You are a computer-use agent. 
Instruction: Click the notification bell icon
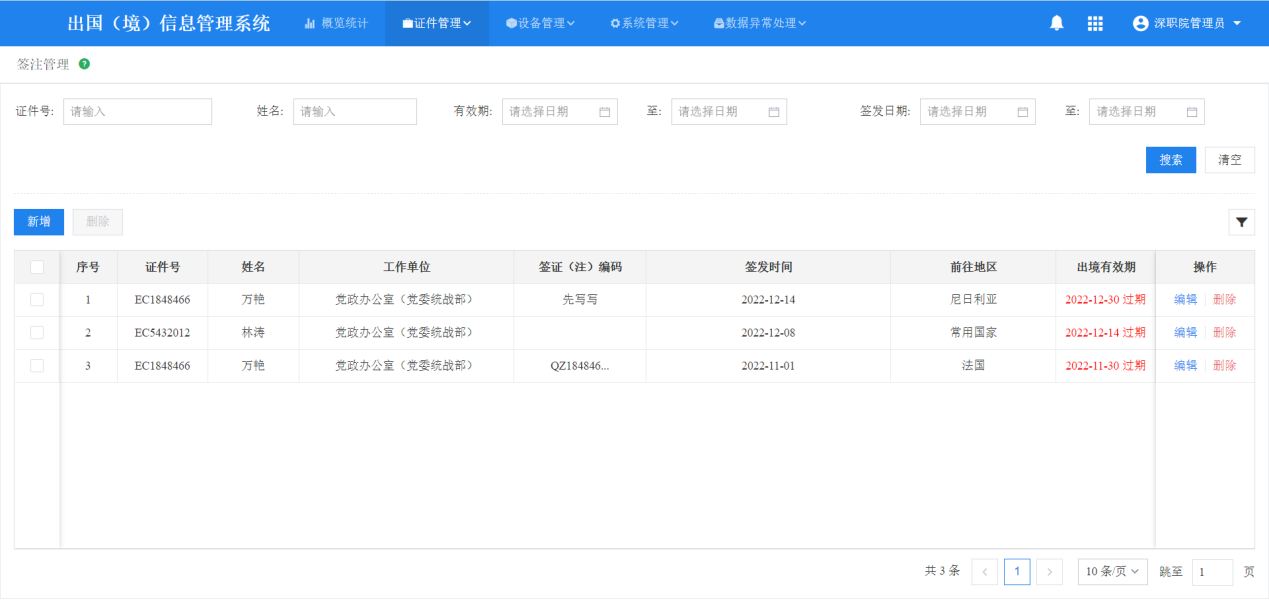1056,23
